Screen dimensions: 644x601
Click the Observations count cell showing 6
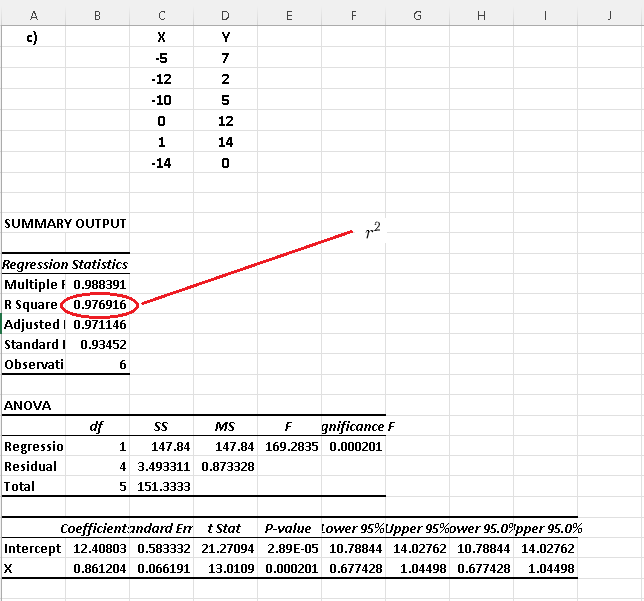point(118,365)
